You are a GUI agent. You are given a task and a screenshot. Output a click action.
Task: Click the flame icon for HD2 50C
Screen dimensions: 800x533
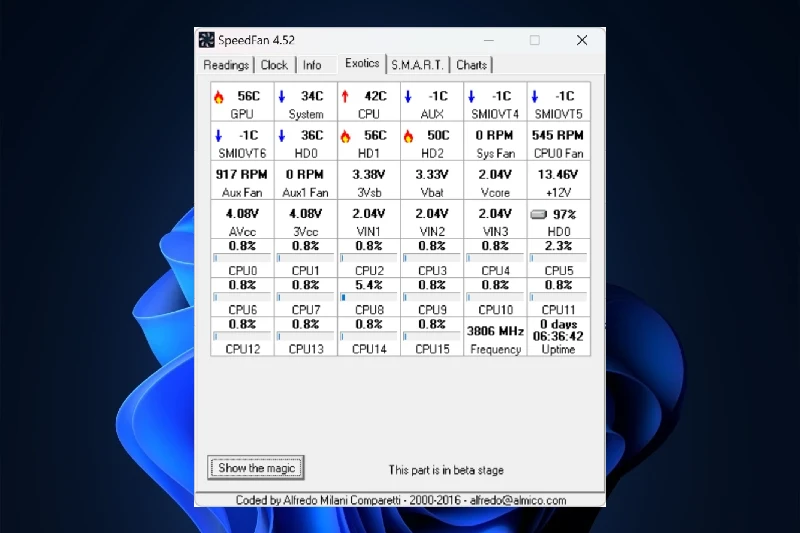(409, 136)
